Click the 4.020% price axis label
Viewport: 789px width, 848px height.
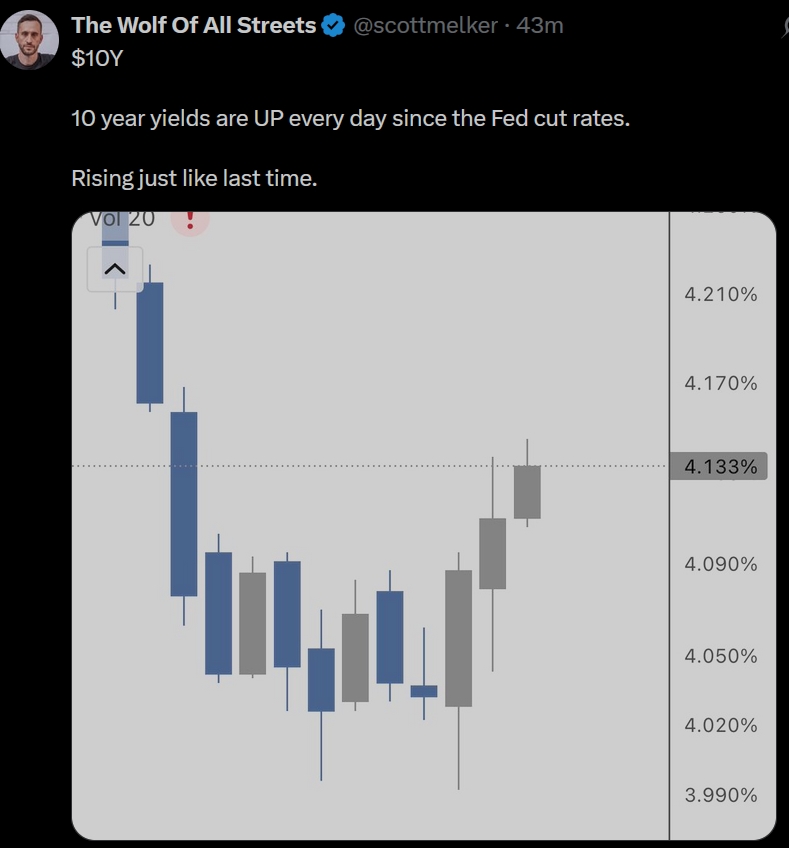click(720, 725)
